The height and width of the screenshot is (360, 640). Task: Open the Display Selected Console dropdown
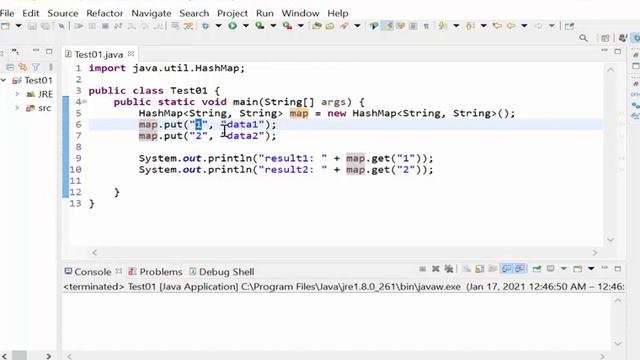[x=564, y=269]
